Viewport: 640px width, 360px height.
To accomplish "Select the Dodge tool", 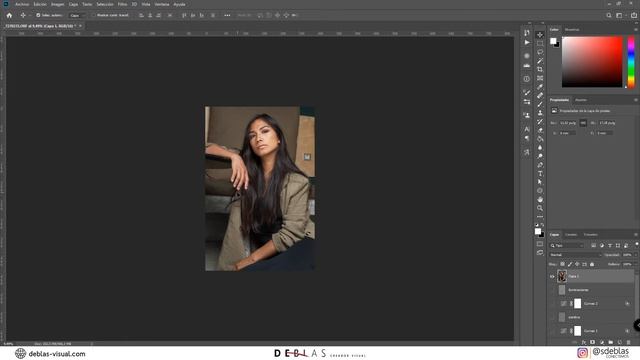I will (x=540, y=156).
